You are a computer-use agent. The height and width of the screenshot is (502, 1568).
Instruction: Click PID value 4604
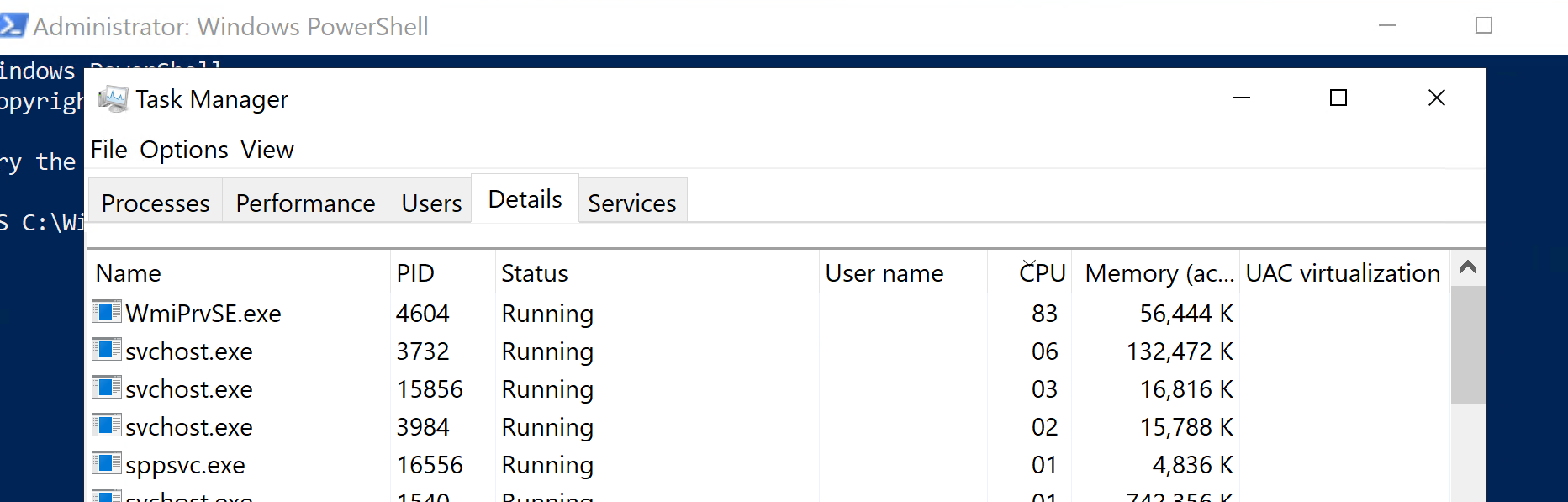[x=423, y=314]
